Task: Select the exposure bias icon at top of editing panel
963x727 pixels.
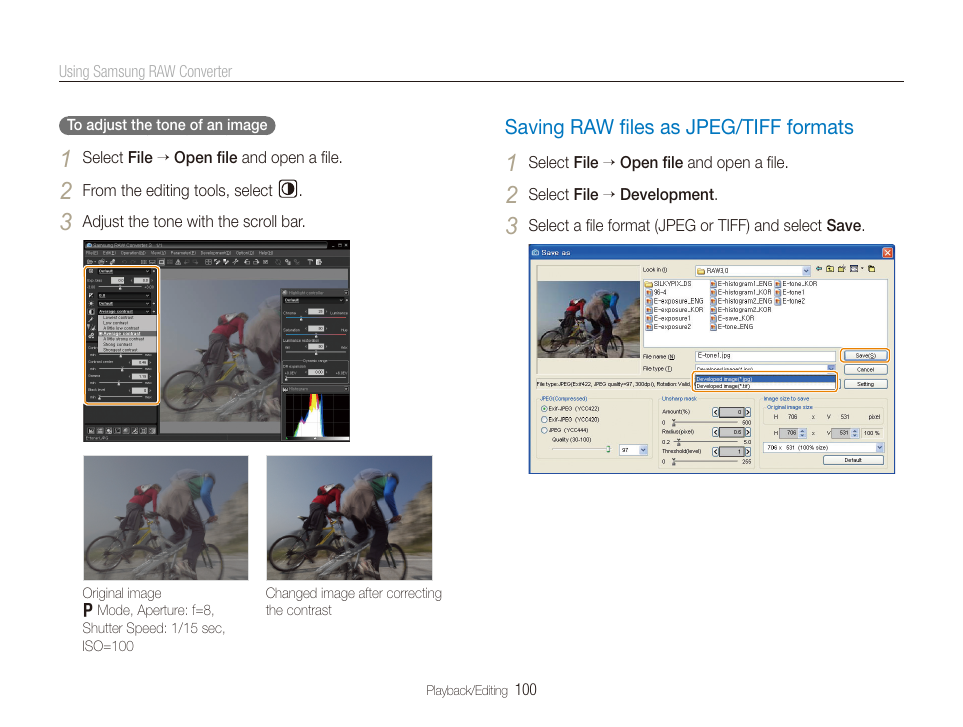Action: 92,271
